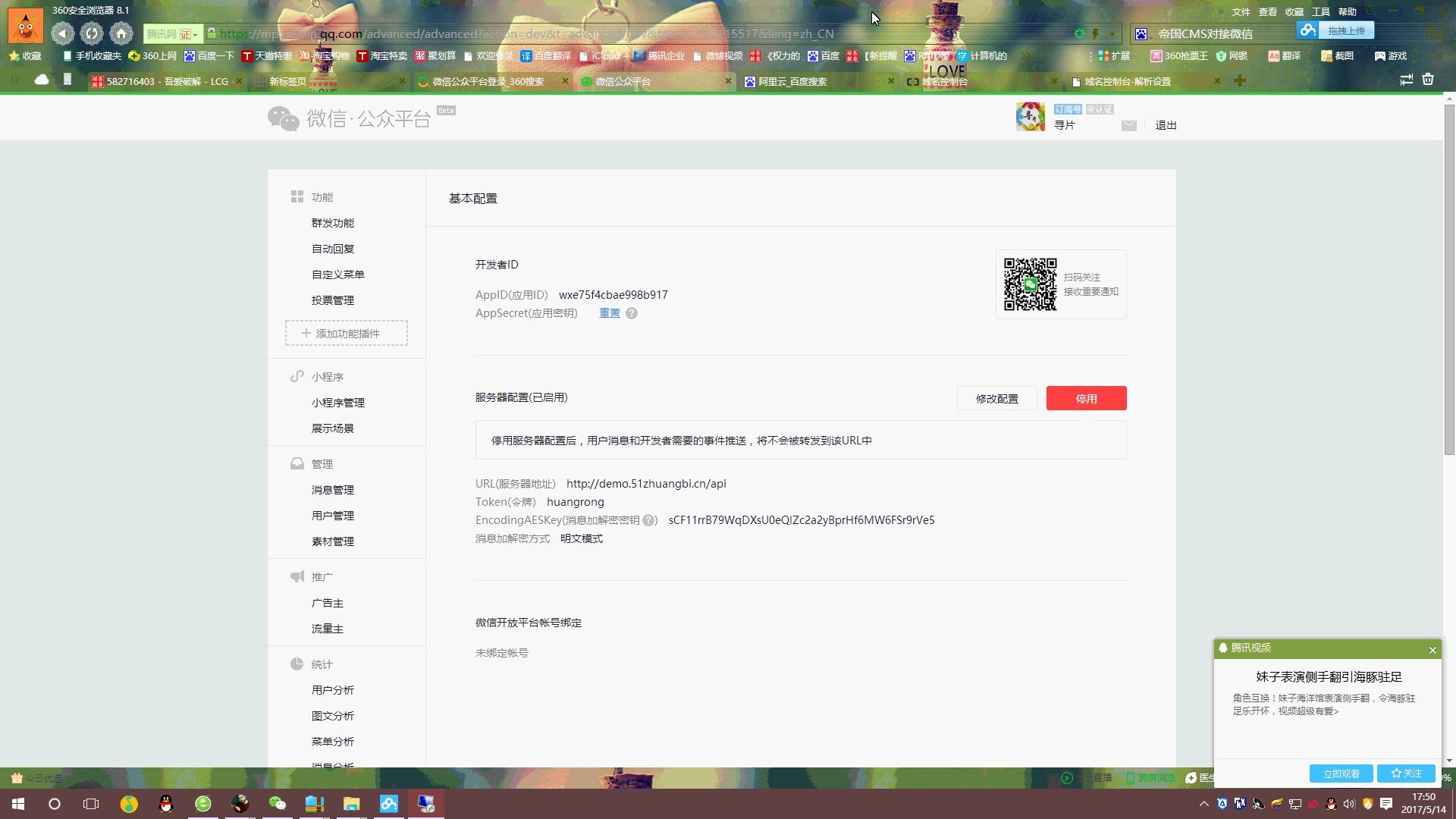Image resolution: width=1456 pixels, height=819 pixels.
Task: Open 群发功能 in the sidebar
Action: [x=333, y=223]
